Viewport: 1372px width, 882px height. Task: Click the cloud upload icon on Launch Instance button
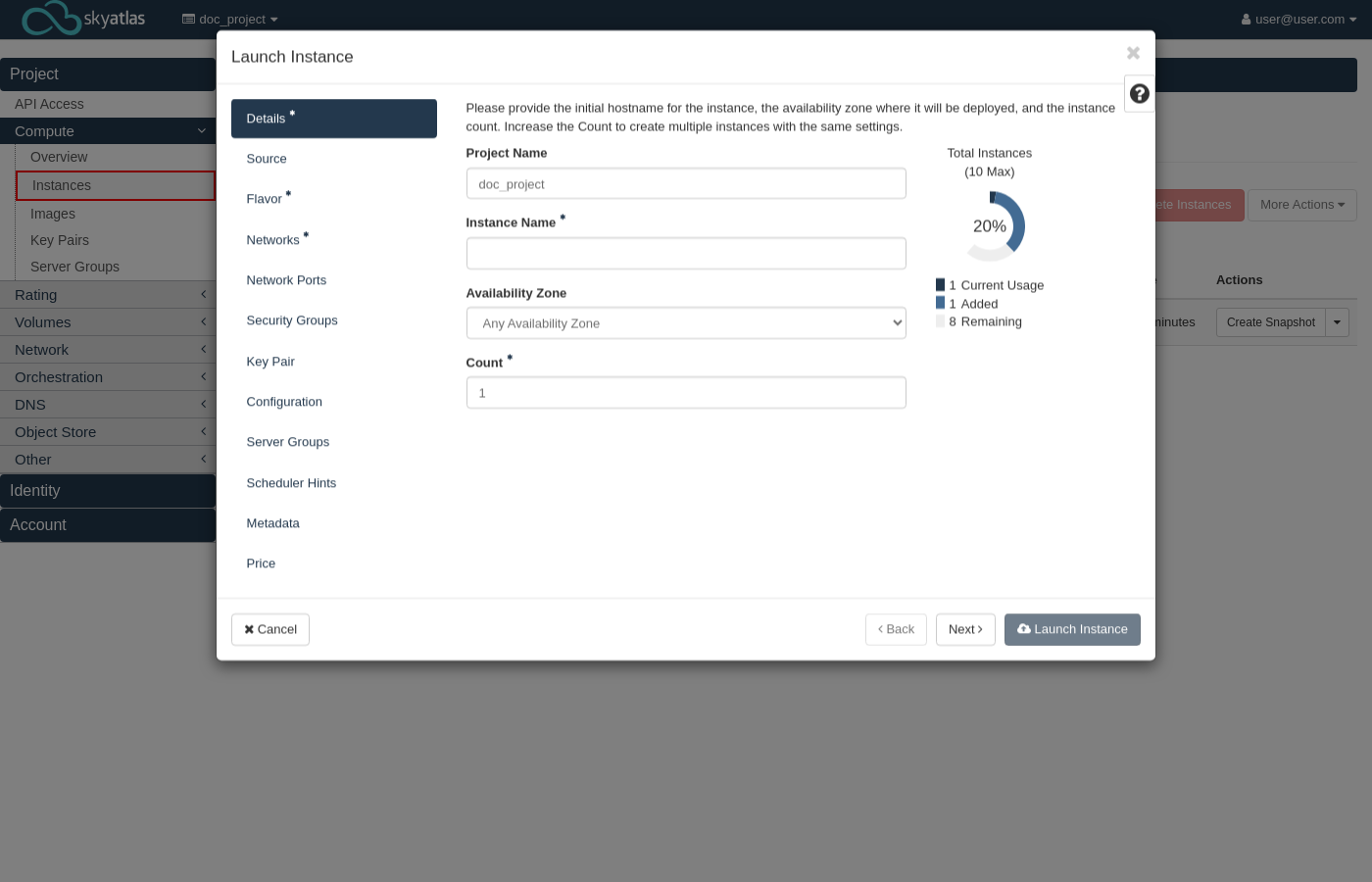(x=1024, y=629)
